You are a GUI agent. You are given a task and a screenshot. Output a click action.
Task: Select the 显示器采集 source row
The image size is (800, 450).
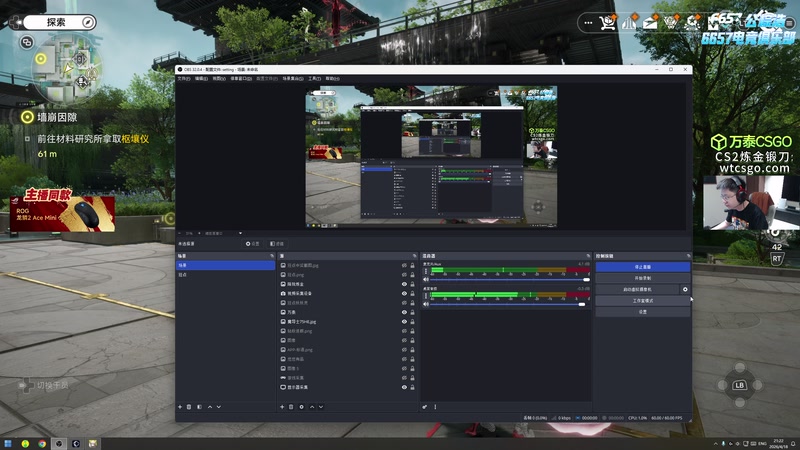coord(347,387)
